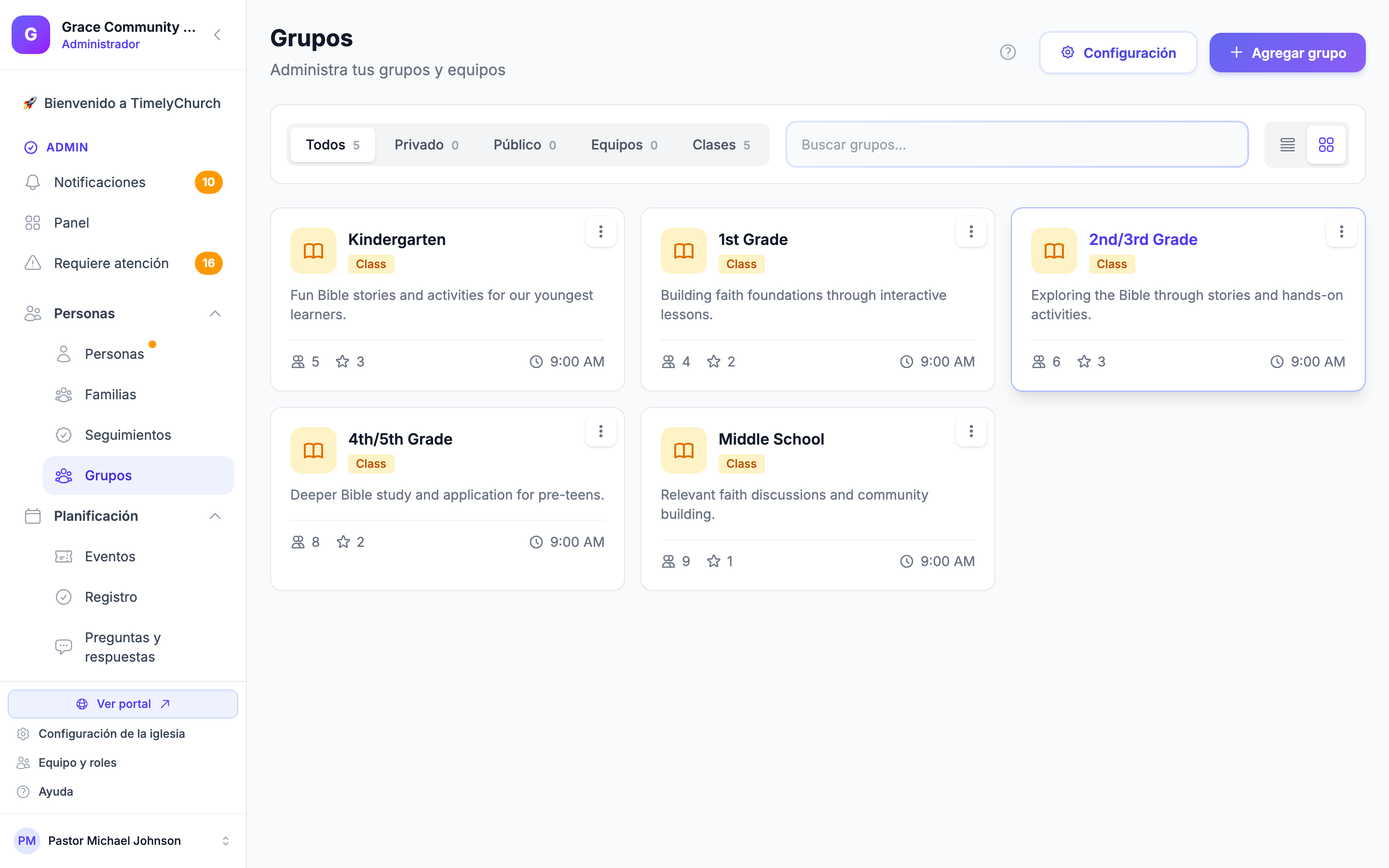
Task: Select the Público tab
Action: pyautogui.click(x=524, y=145)
